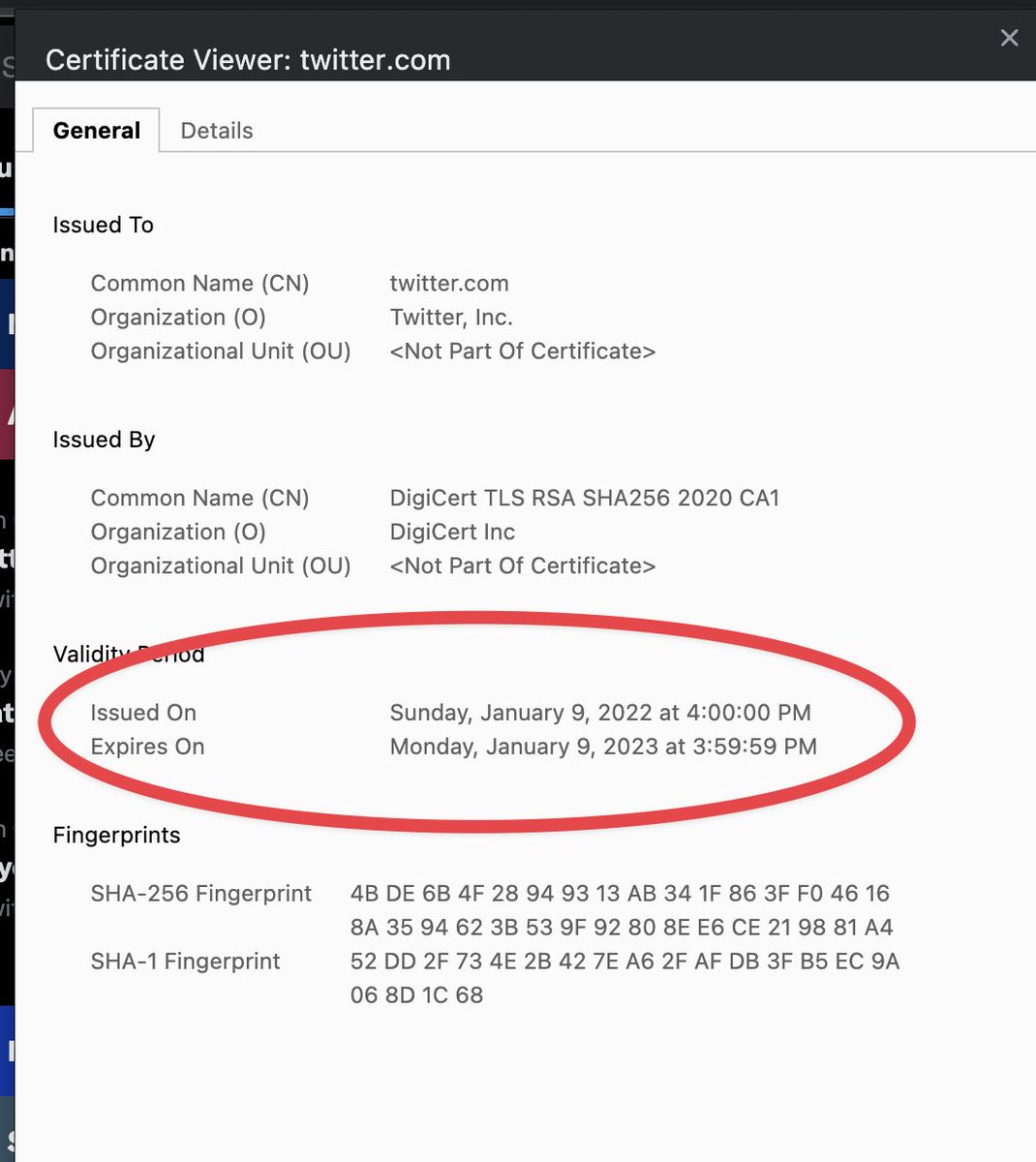This screenshot has width=1036, height=1162.
Task: Click the SHA-256 fingerprint second line
Action: click(622, 927)
